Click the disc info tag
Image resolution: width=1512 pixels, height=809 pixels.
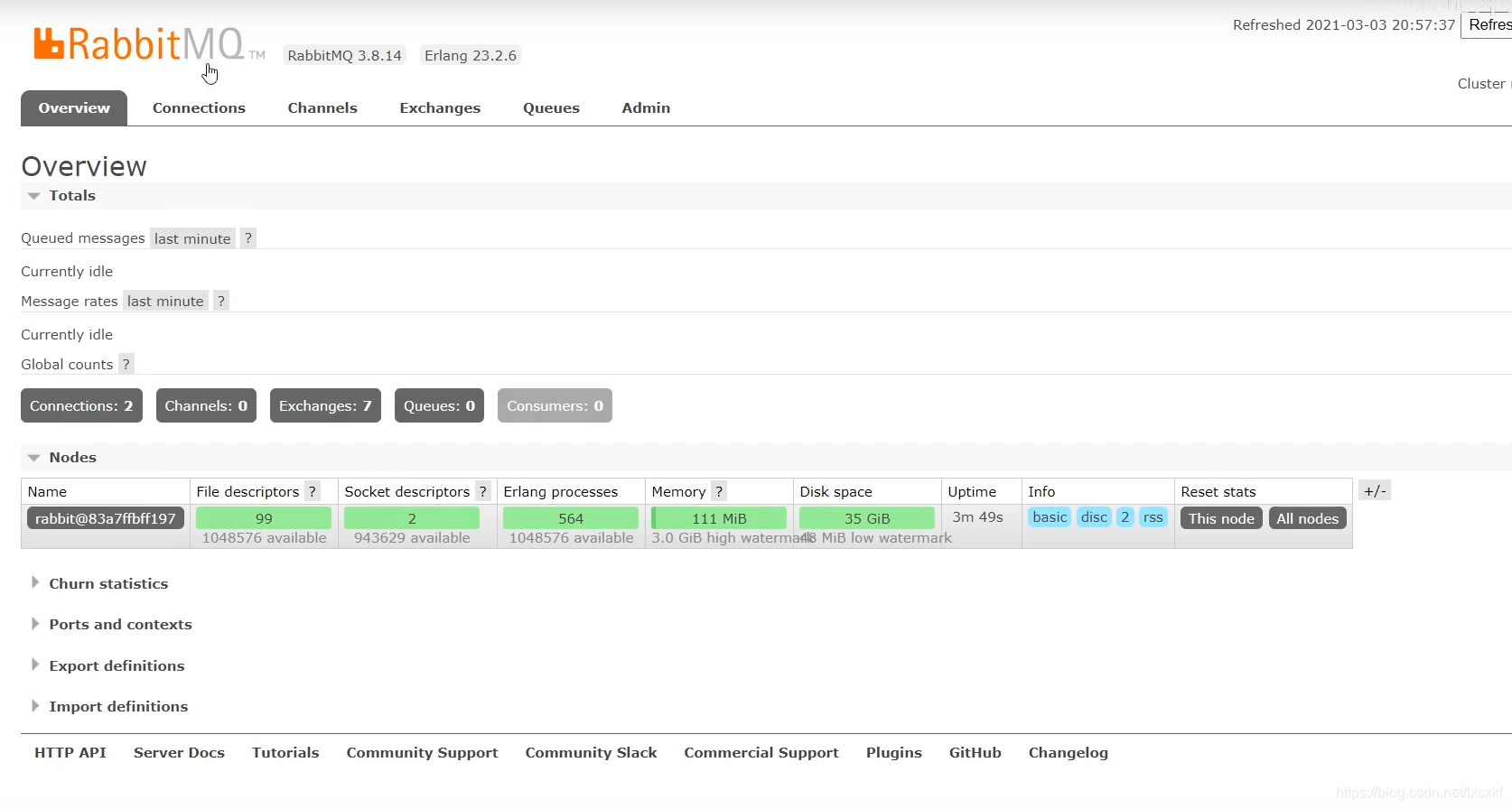pos(1094,517)
